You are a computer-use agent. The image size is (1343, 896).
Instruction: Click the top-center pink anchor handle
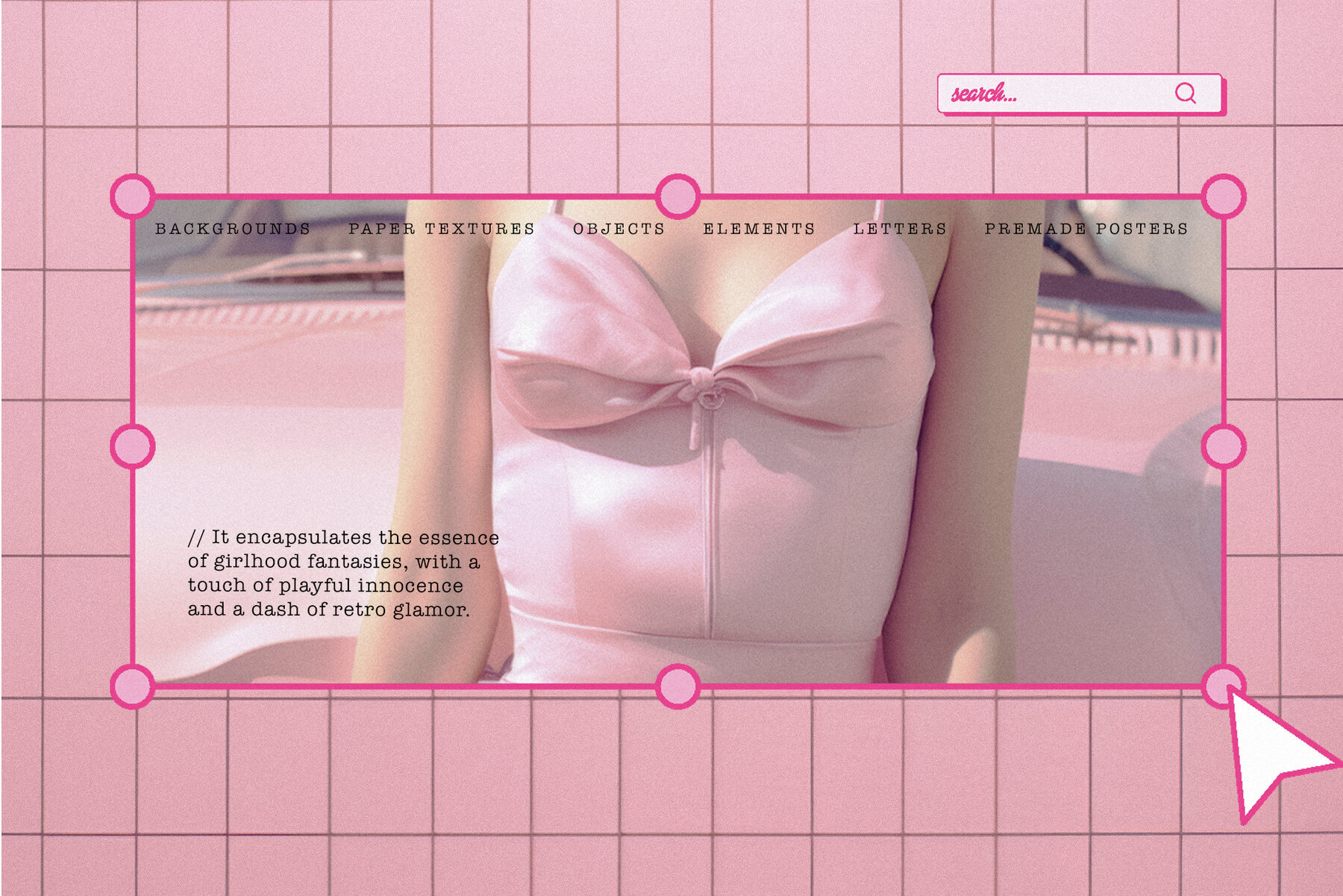(676, 195)
